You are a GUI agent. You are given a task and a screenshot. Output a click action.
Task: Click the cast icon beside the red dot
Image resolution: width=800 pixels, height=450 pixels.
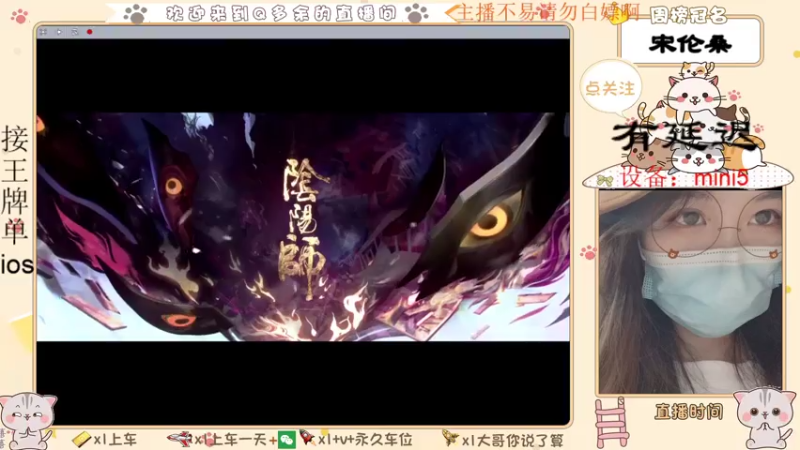pyautogui.click(x=75, y=32)
